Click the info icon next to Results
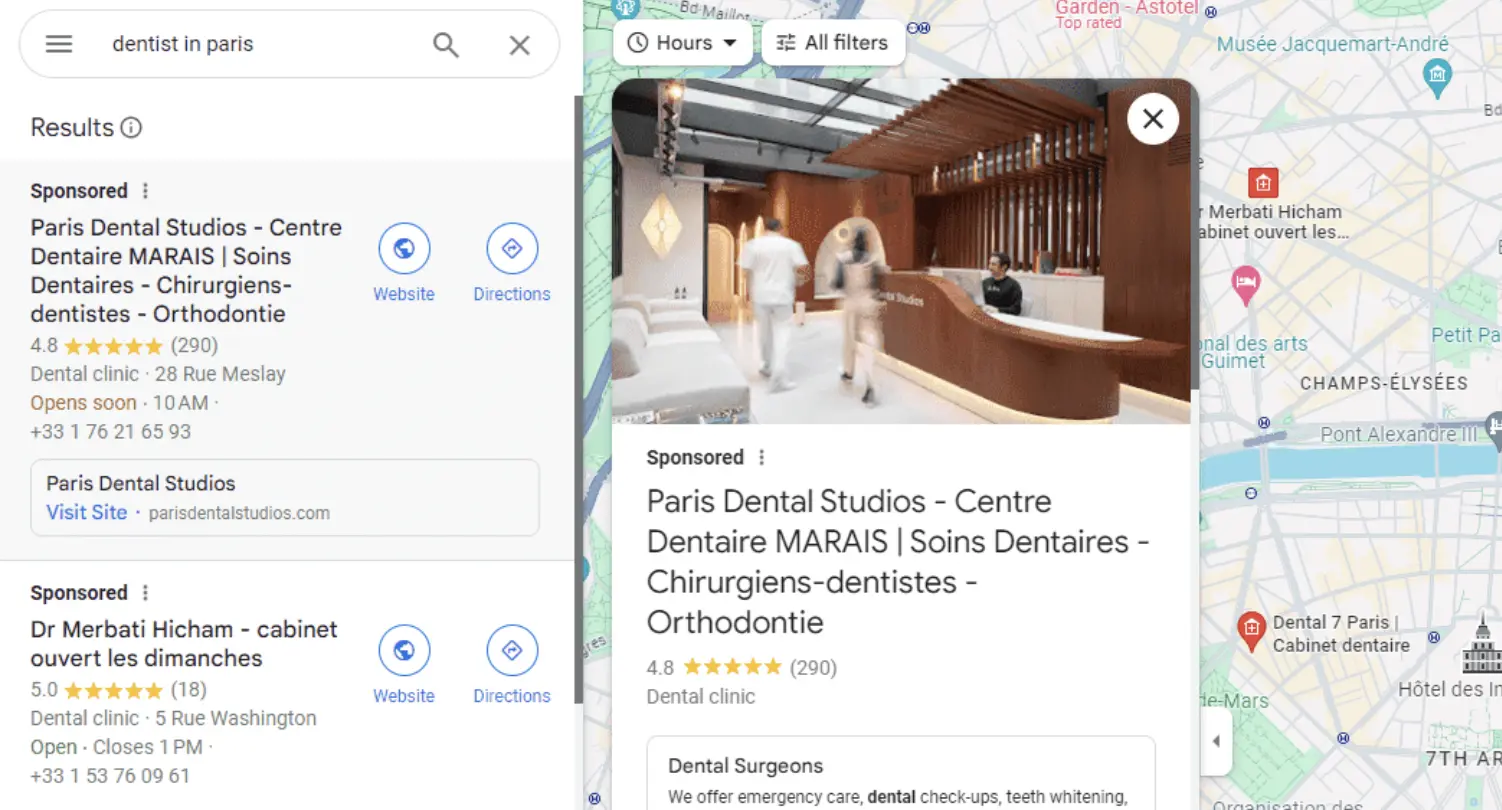The height and width of the screenshot is (810, 1502). pyautogui.click(x=131, y=128)
